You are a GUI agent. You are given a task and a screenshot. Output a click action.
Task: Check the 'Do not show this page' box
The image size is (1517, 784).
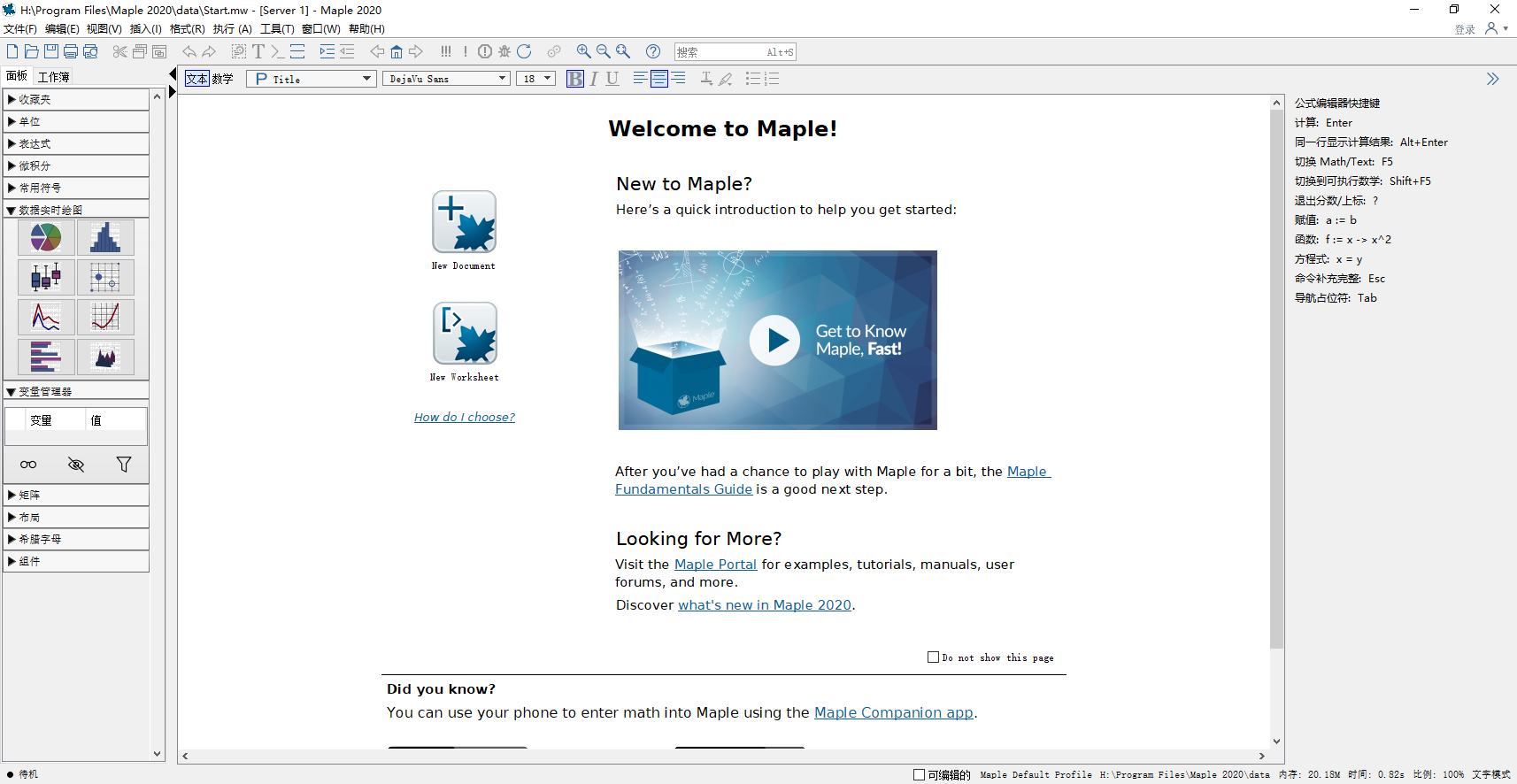933,657
